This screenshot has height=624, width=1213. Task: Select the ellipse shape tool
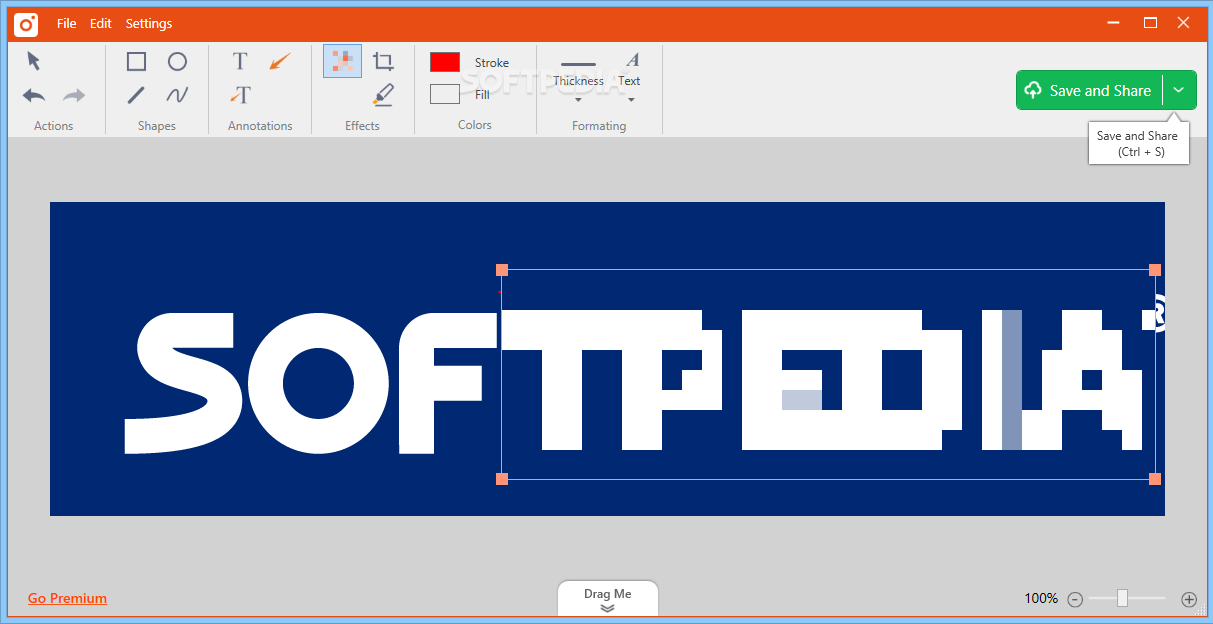177,62
